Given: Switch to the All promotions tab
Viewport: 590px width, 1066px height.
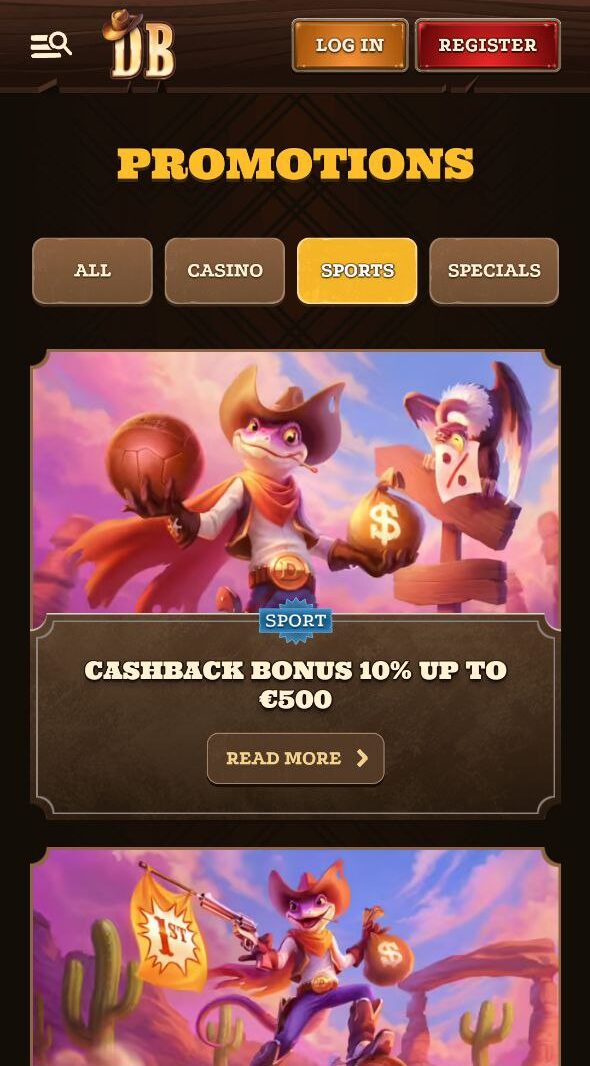Looking at the screenshot, I should [x=92, y=271].
